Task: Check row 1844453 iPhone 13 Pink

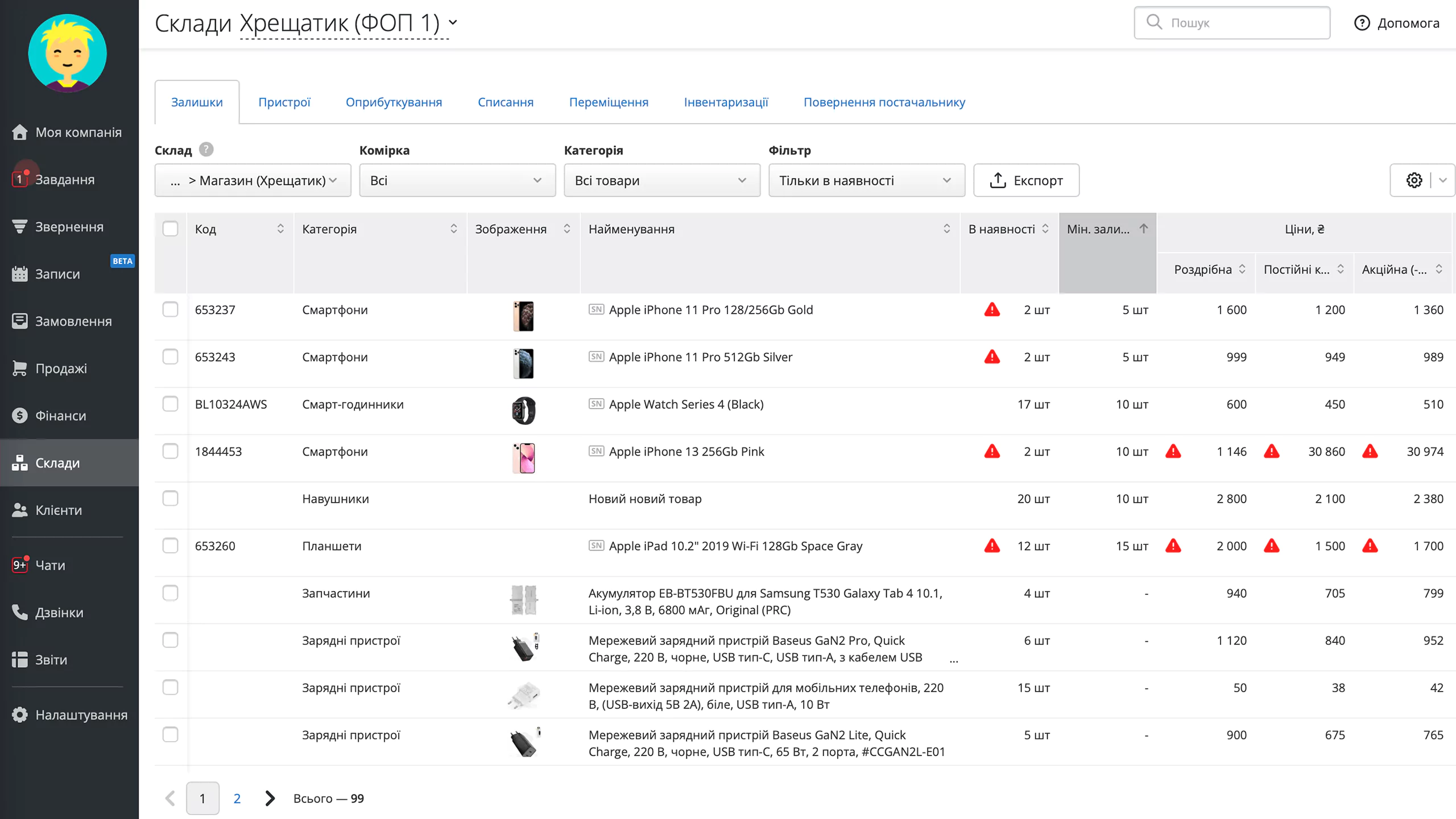Action: (170, 451)
